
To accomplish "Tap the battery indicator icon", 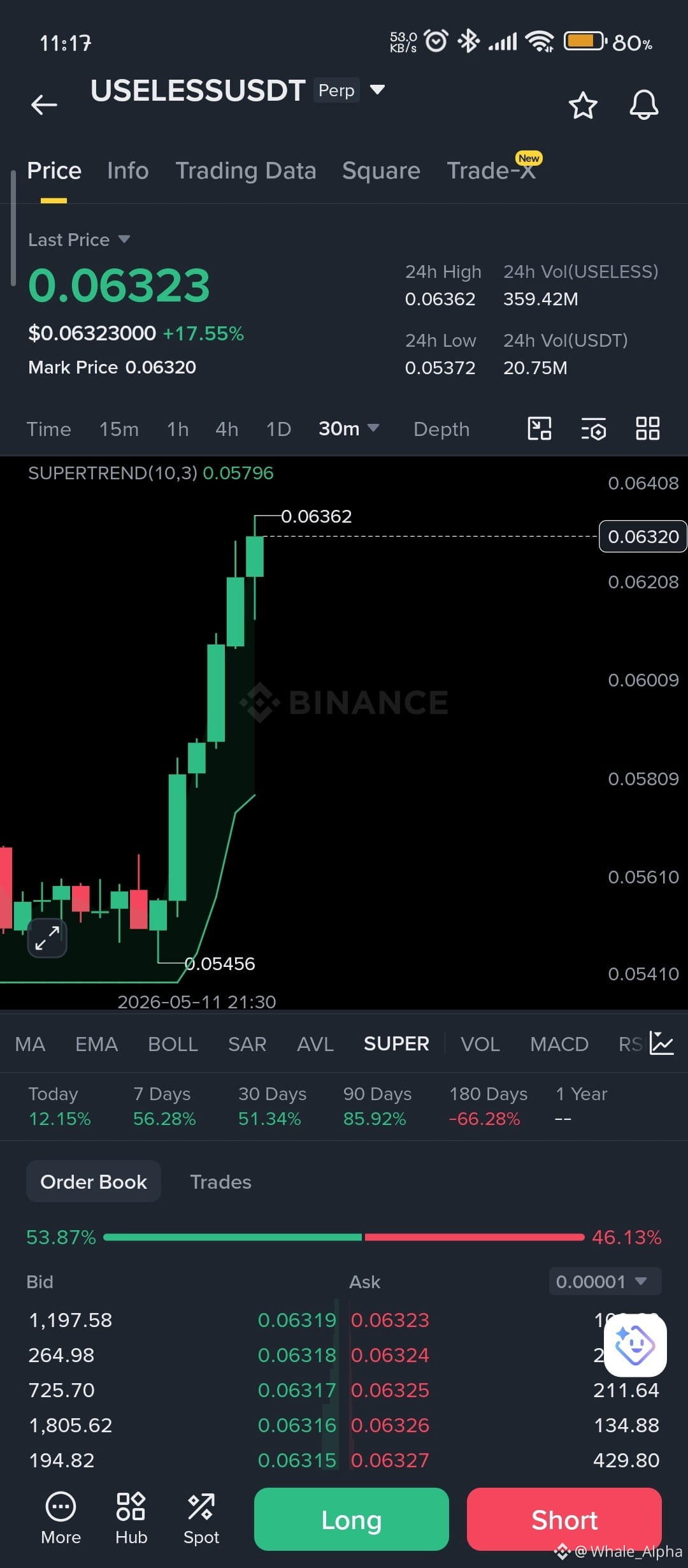I will click(x=584, y=41).
